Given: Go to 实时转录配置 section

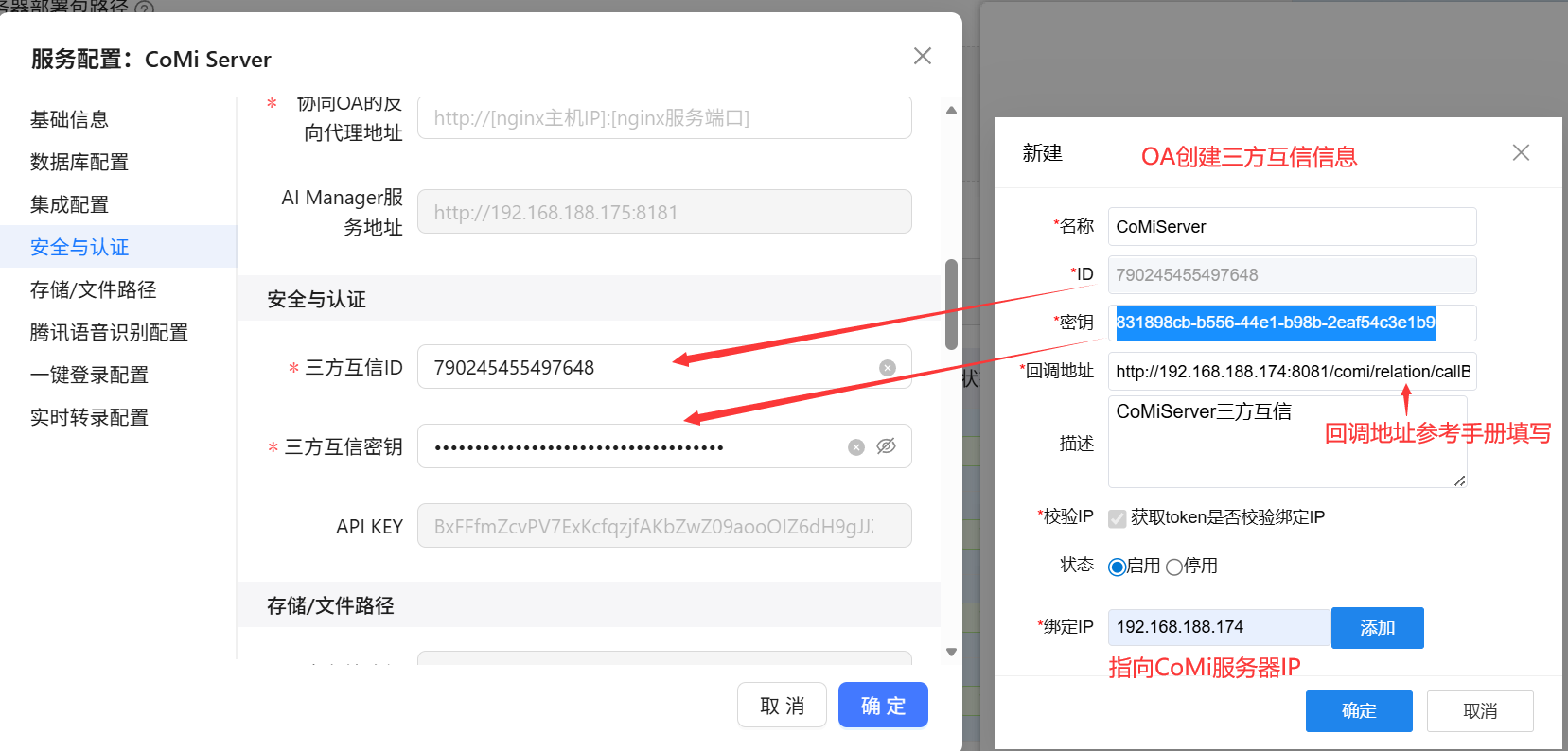Looking at the screenshot, I should [x=89, y=417].
